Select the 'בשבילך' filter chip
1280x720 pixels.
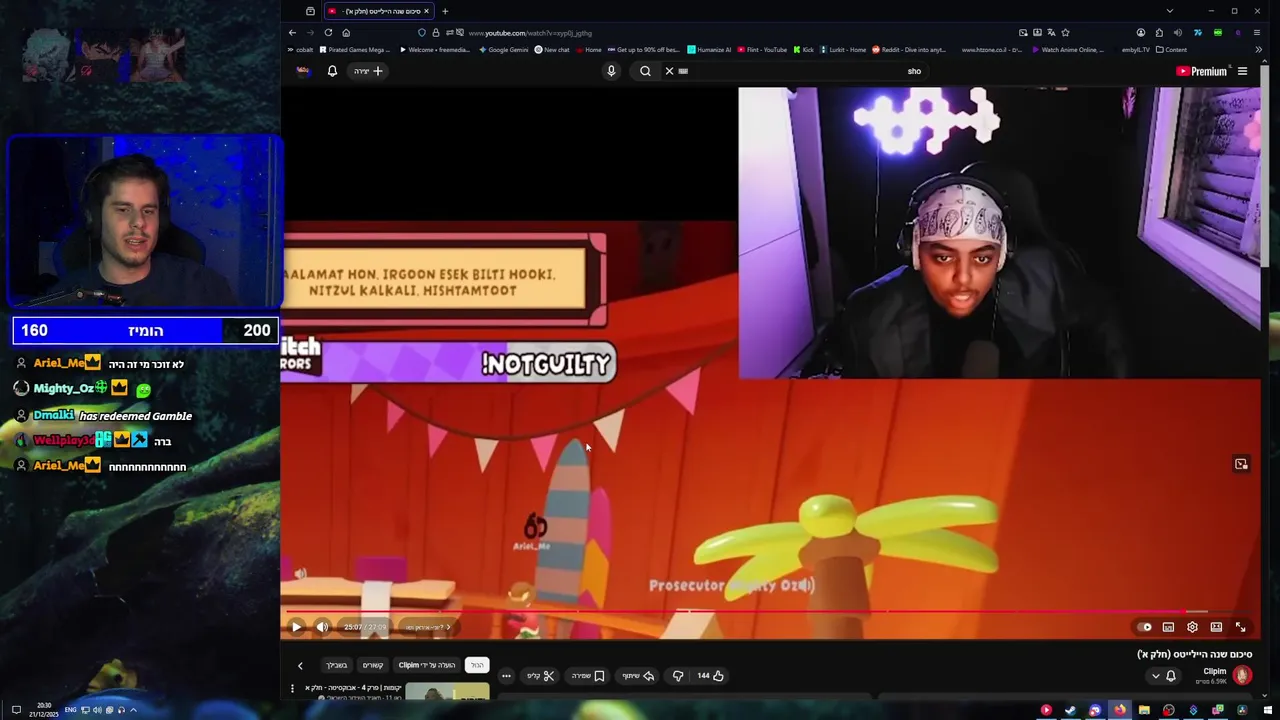click(337, 665)
